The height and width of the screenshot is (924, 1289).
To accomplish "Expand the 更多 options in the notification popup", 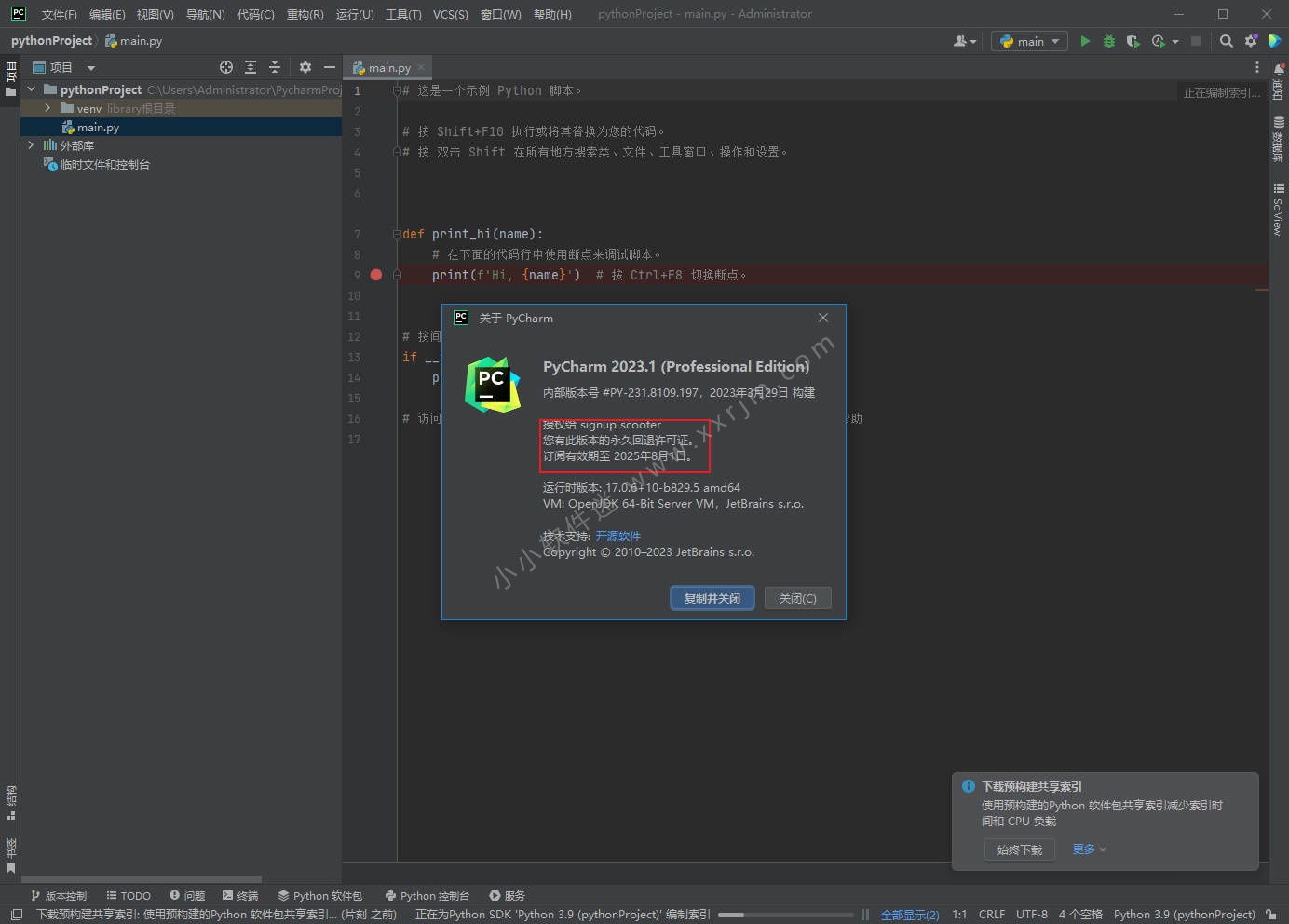I will [1086, 849].
